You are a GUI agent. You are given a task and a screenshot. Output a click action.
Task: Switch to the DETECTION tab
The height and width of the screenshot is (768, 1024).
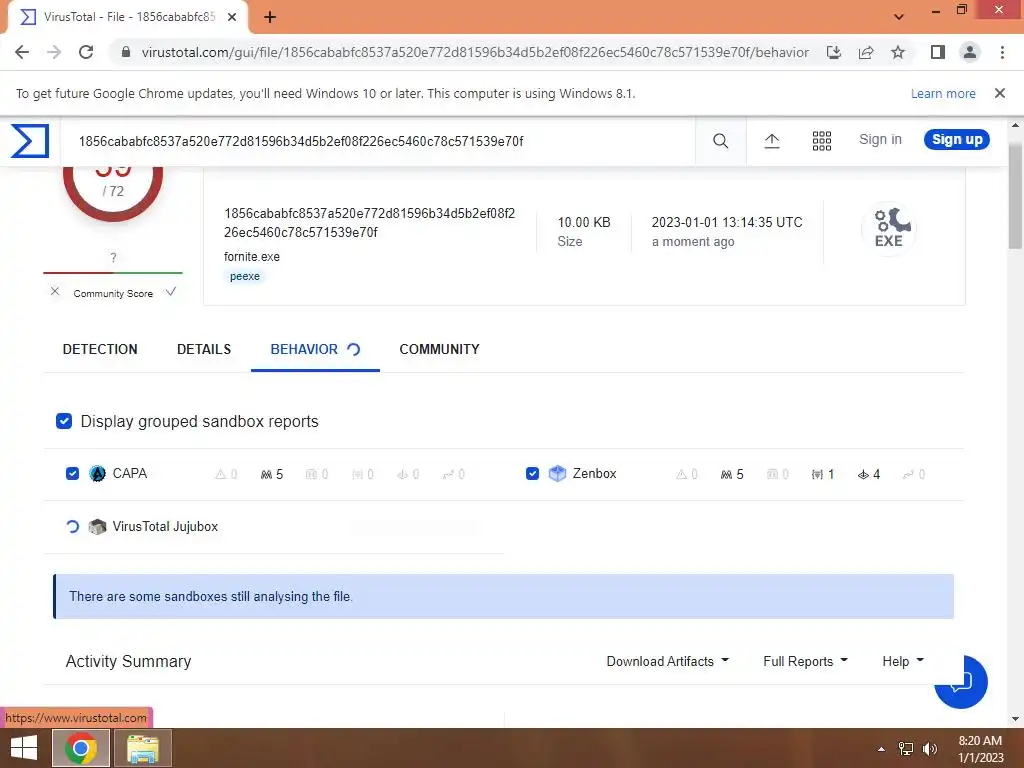(100, 349)
